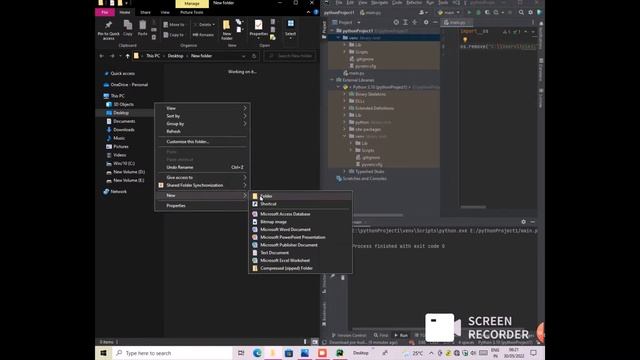The width and height of the screenshot is (640, 360).
Task: Select OneDrive - Personal in navigation pane
Action: (129, 84)
